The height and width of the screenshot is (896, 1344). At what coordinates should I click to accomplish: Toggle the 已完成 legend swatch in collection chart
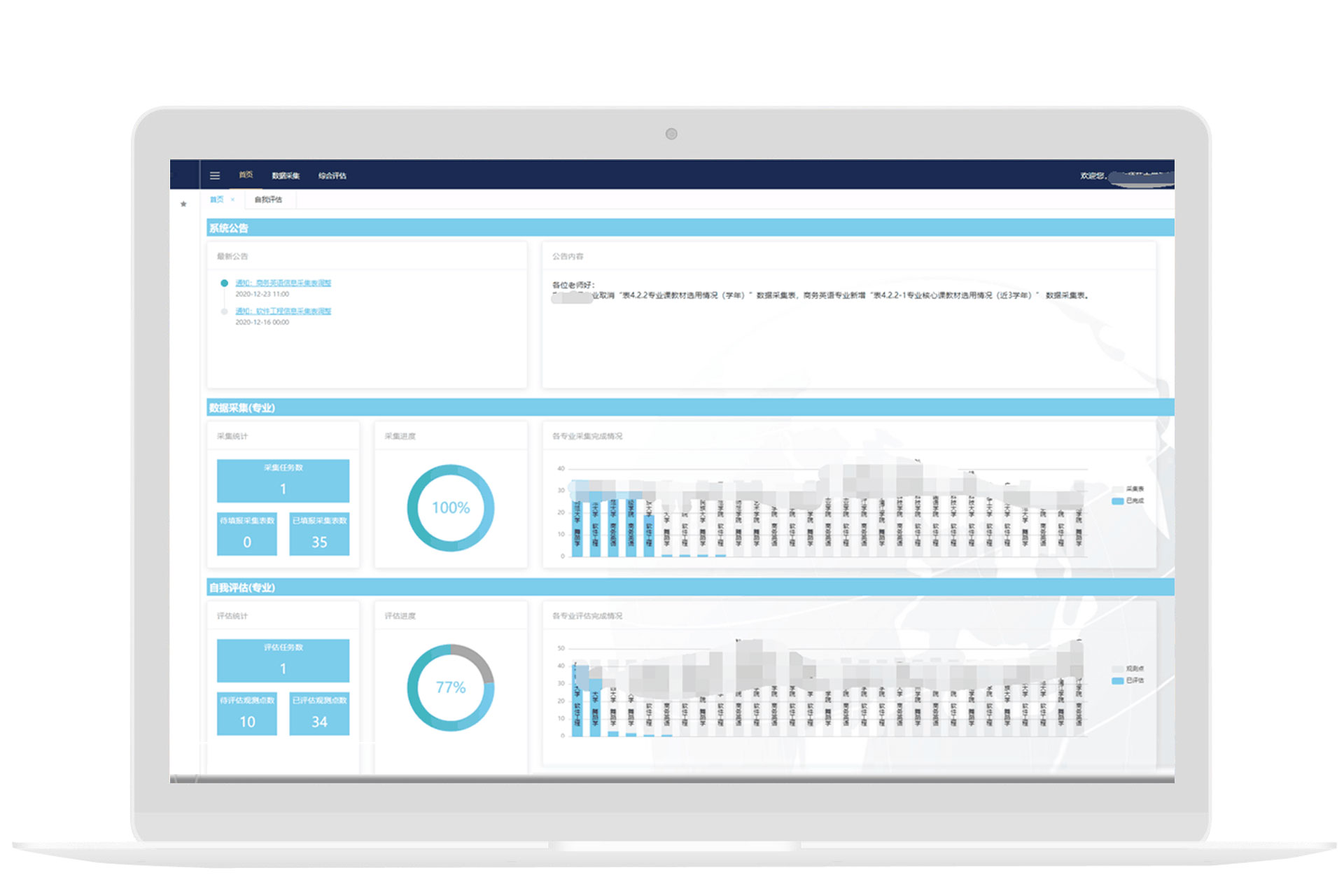[1118, 501]
